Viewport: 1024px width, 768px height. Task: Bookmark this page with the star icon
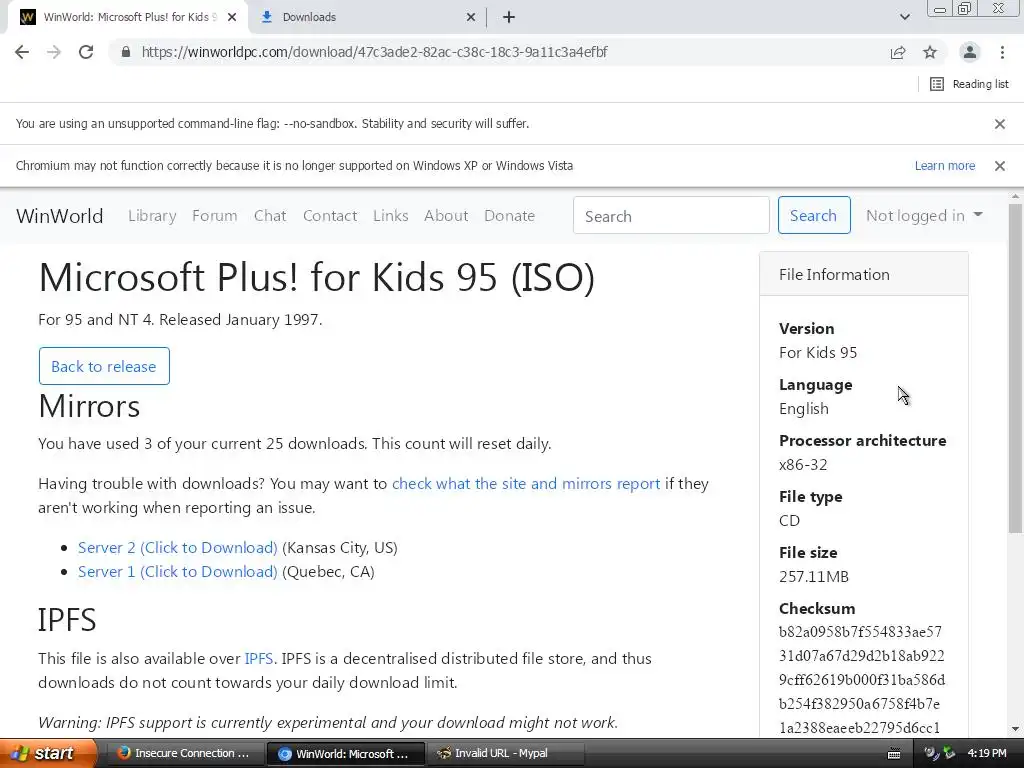pos(930,52)
